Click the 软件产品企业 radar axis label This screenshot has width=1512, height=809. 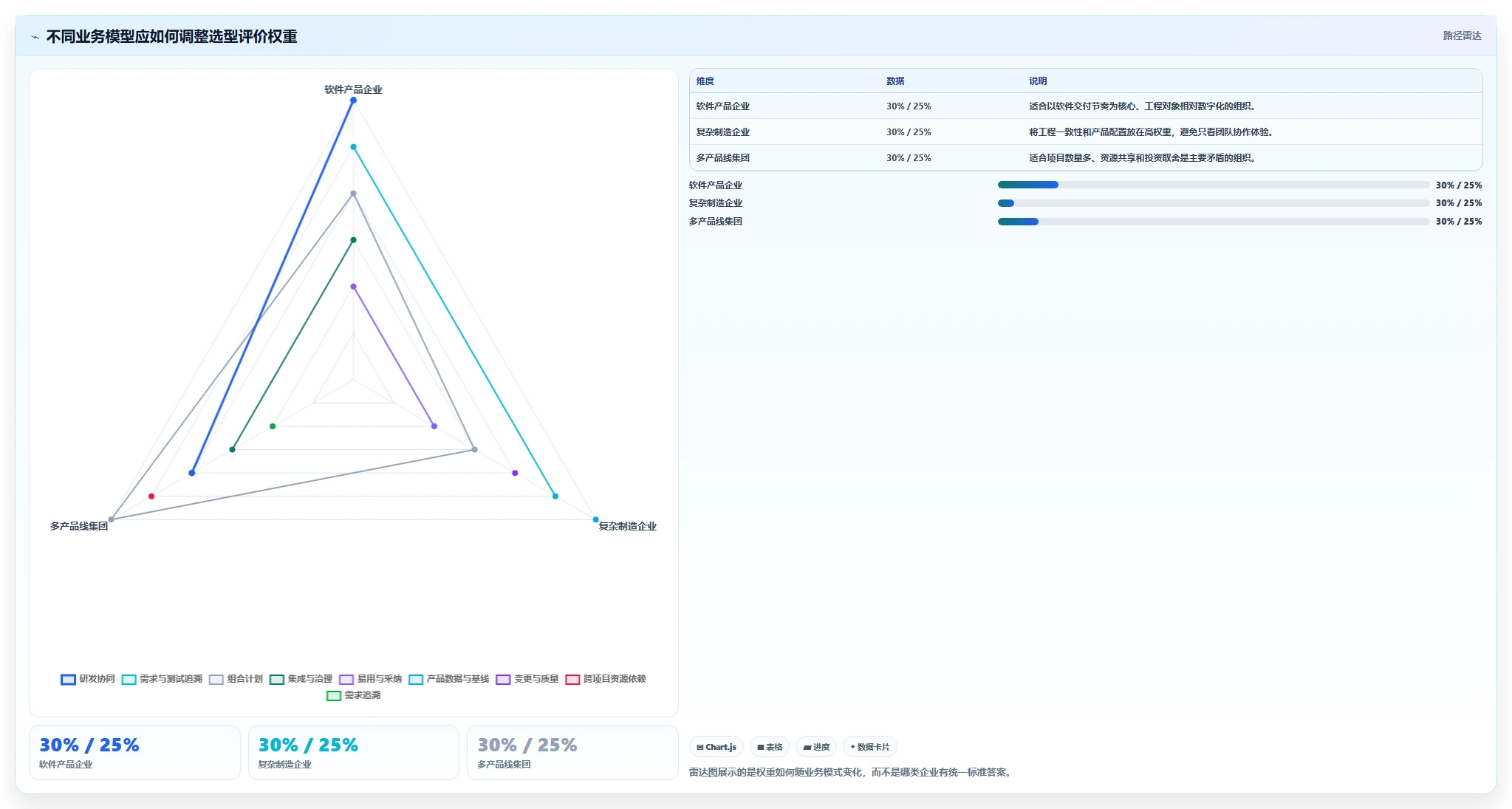click(x=353, y=89)
